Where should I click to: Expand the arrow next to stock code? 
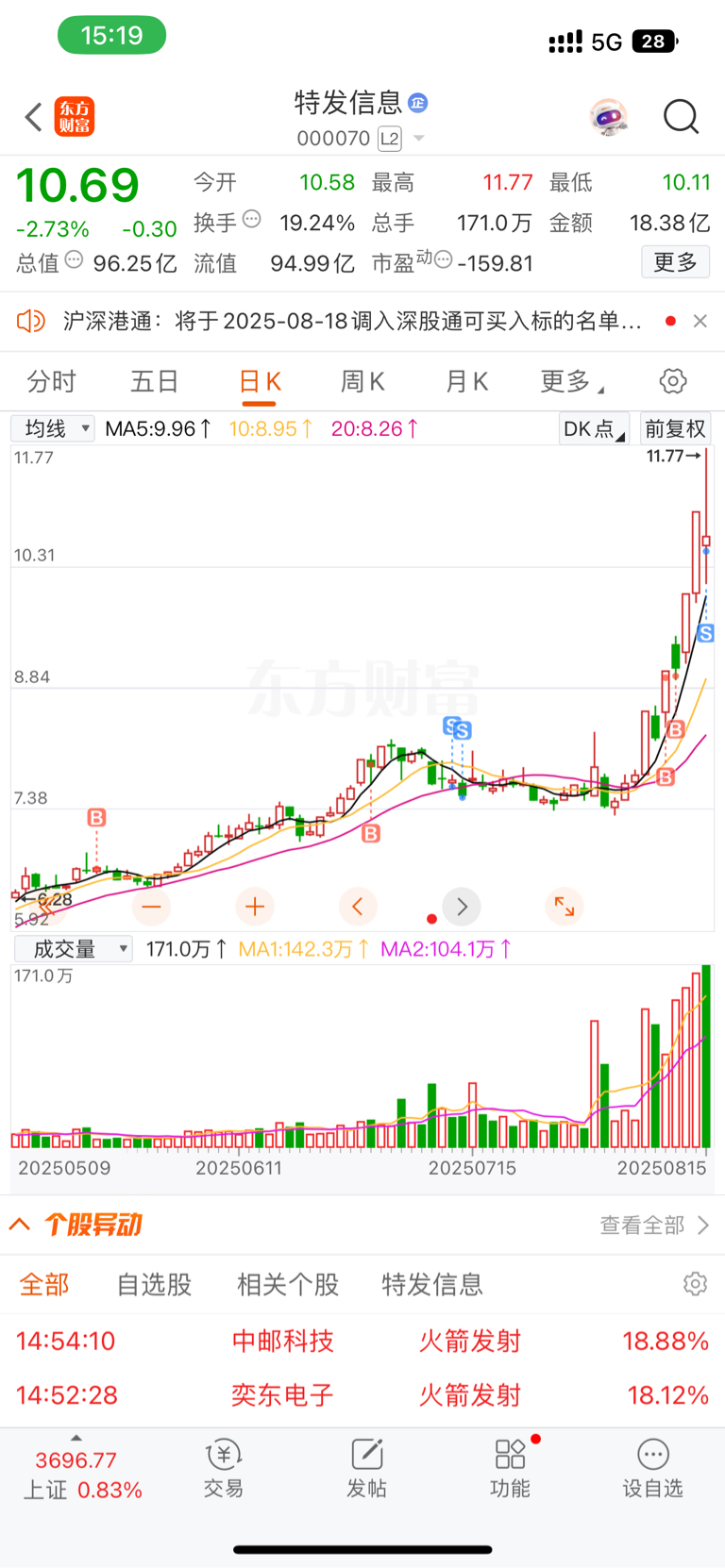click(419, 139)
